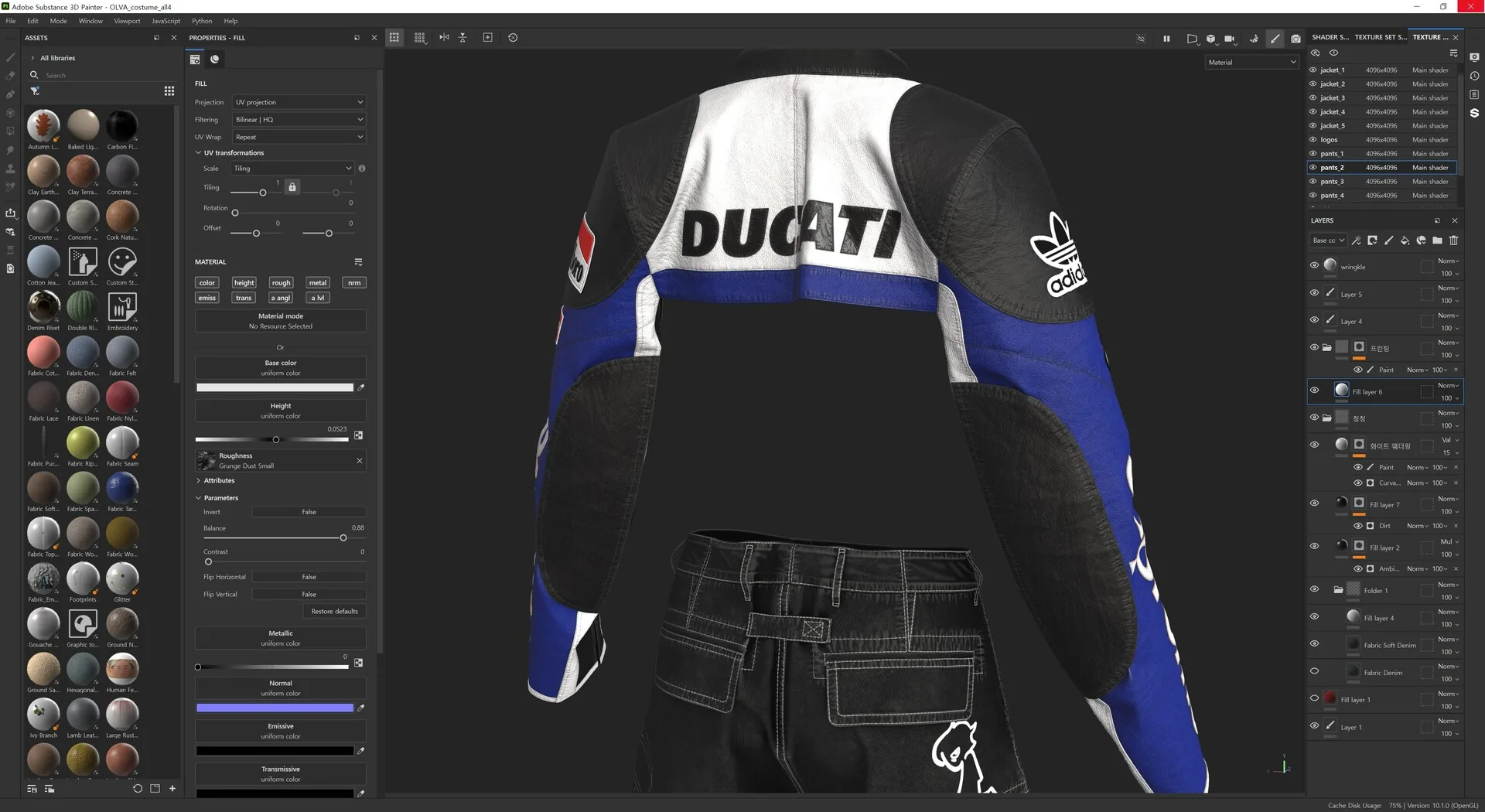Switch assets to grid view icon

[169, 91]
